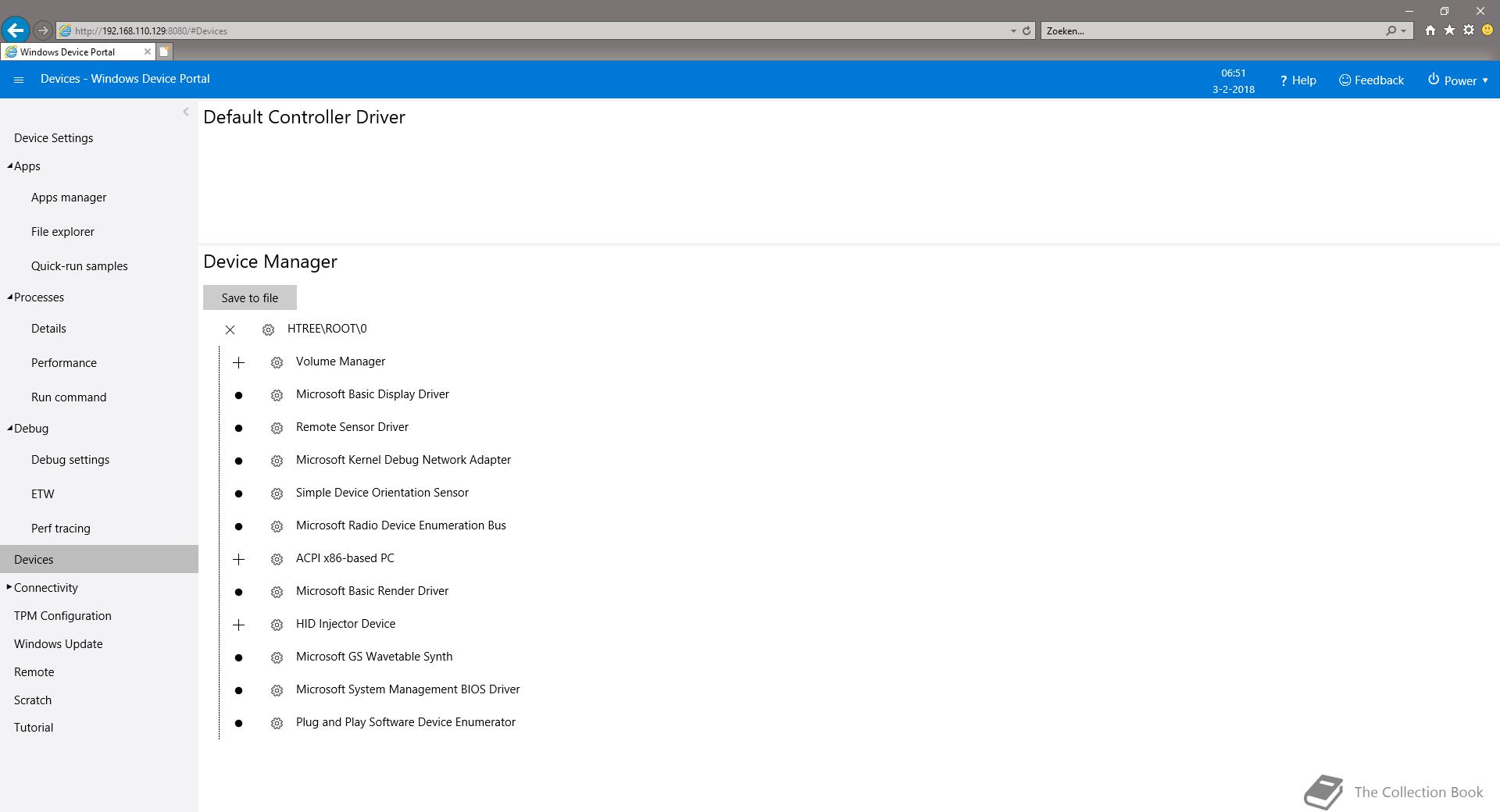Select Devices in the sidebar
This screenshot has width=1500, height=812.
click(99, 559)
